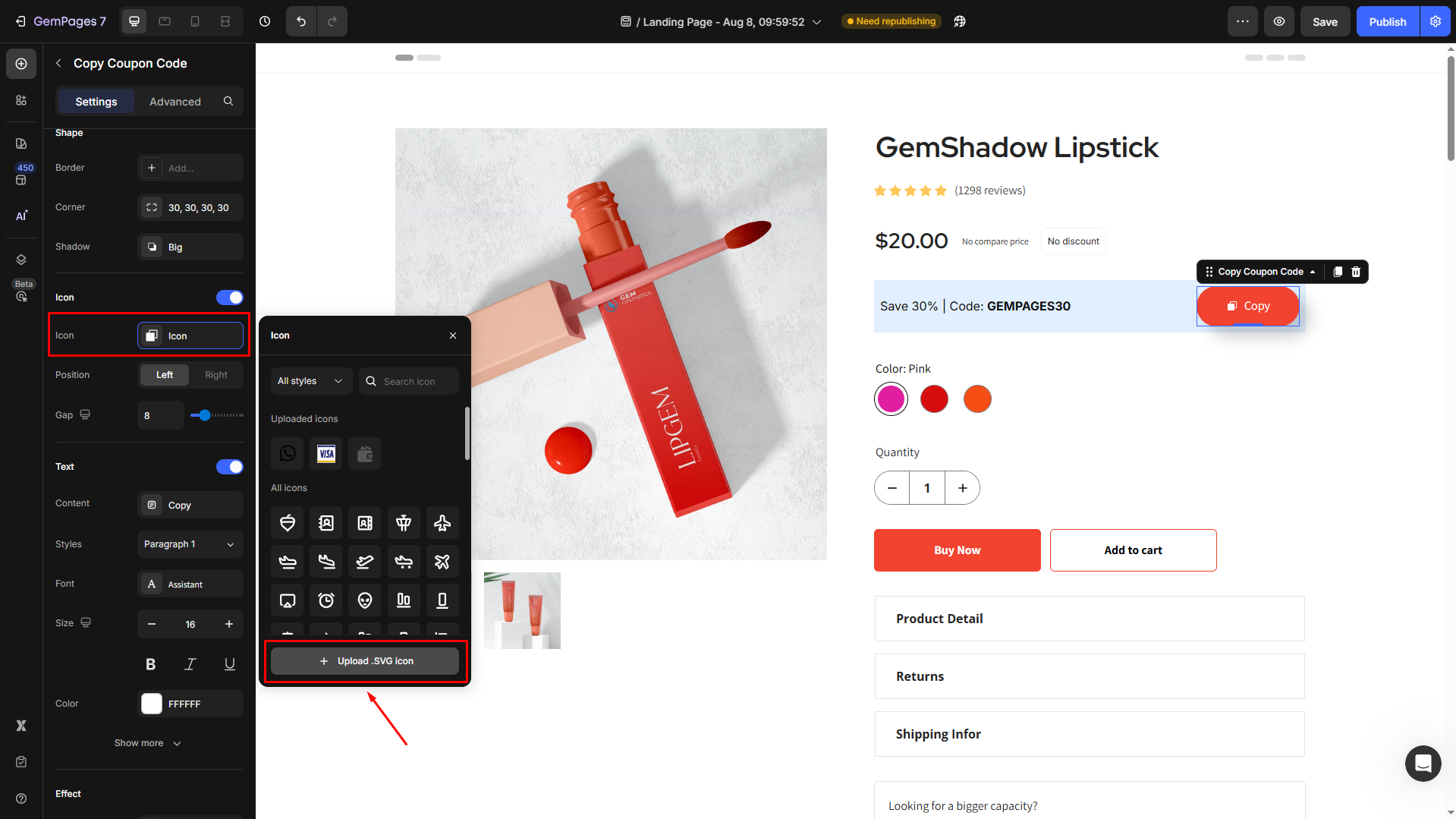Choose the alarm clock icon
Viewport: 1456px width, 819px height.
point(326,600)
